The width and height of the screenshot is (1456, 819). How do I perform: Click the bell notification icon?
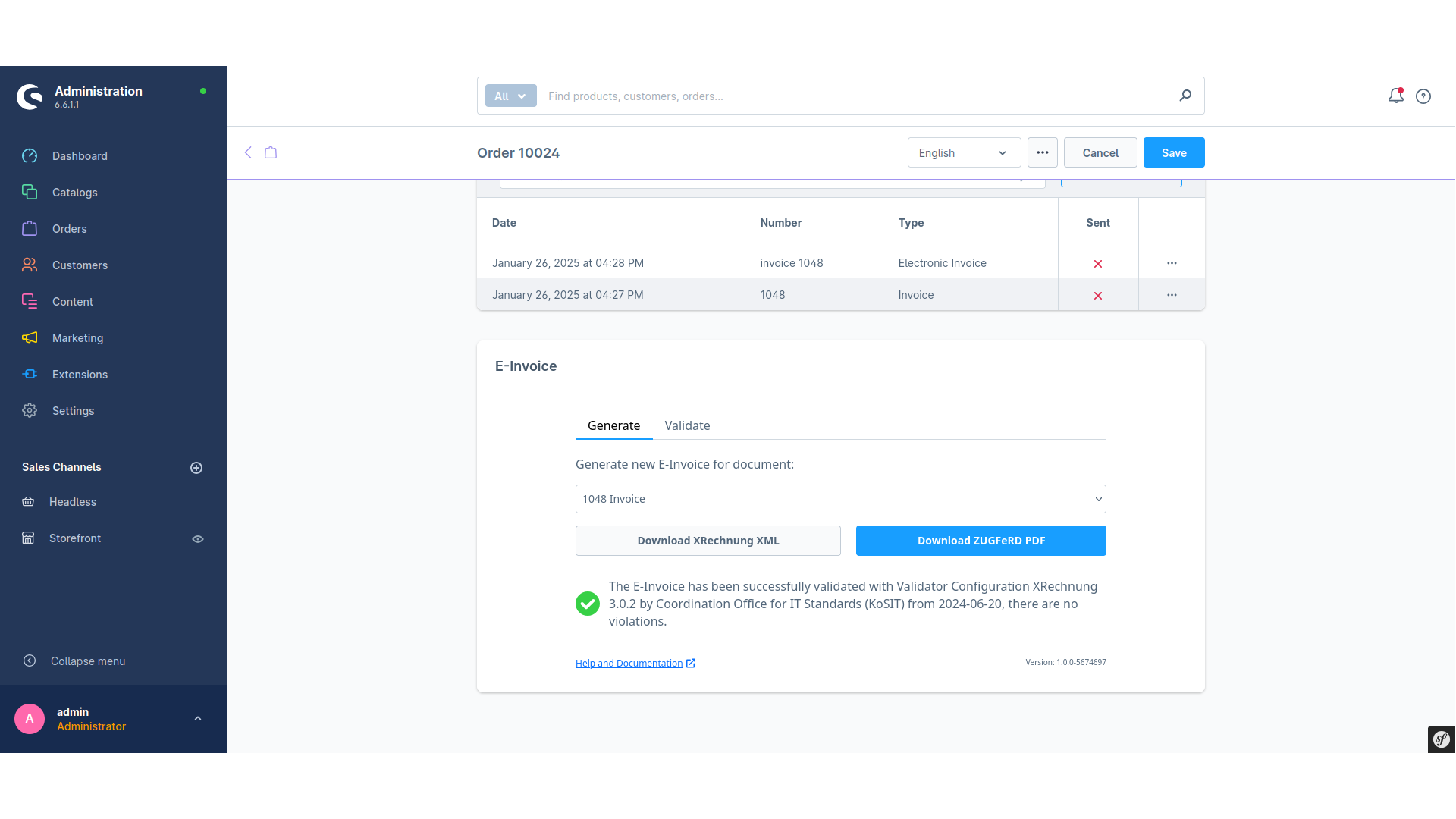1396,95
